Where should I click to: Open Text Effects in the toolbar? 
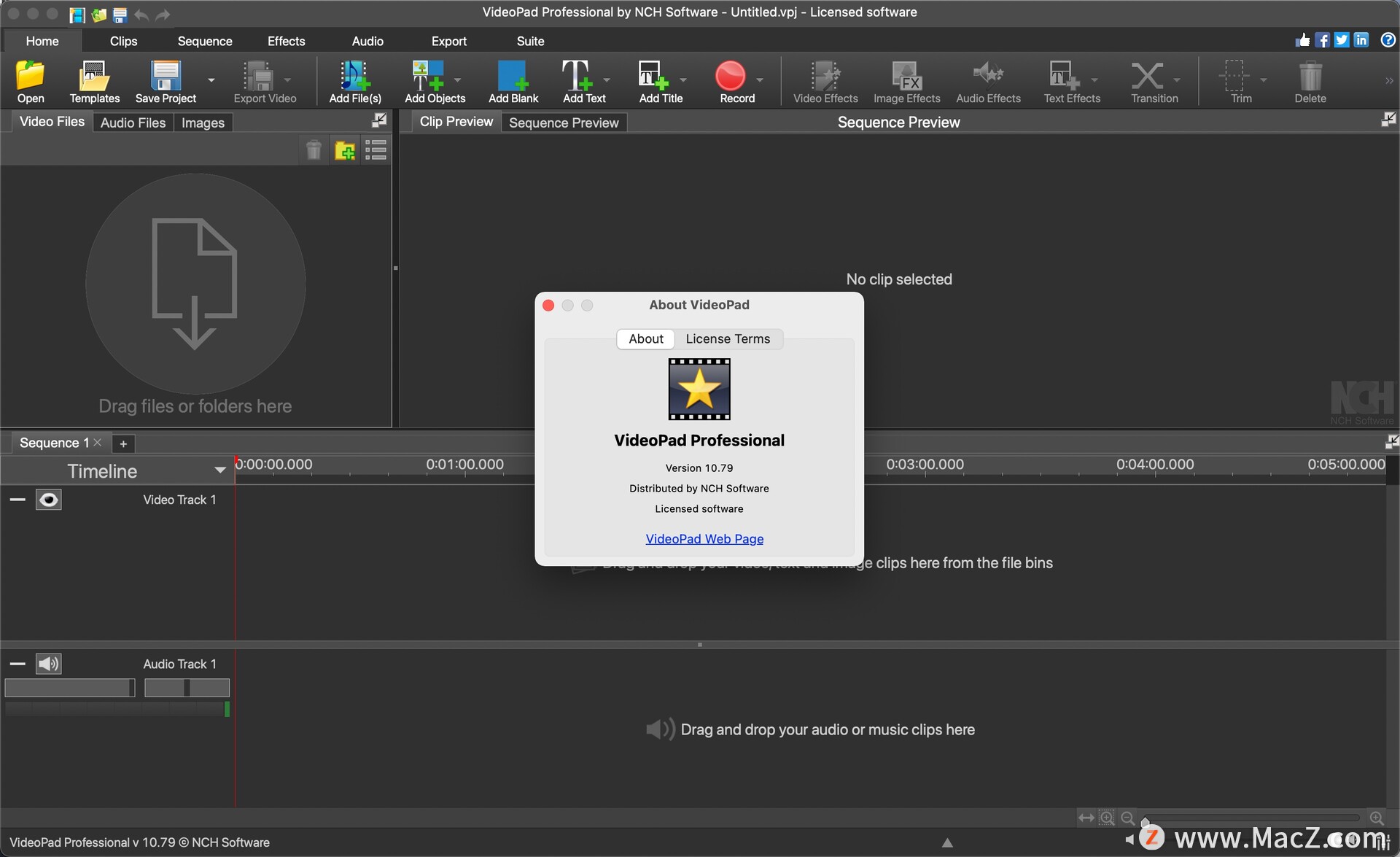pyautogui.click(x=1072, y=82)
